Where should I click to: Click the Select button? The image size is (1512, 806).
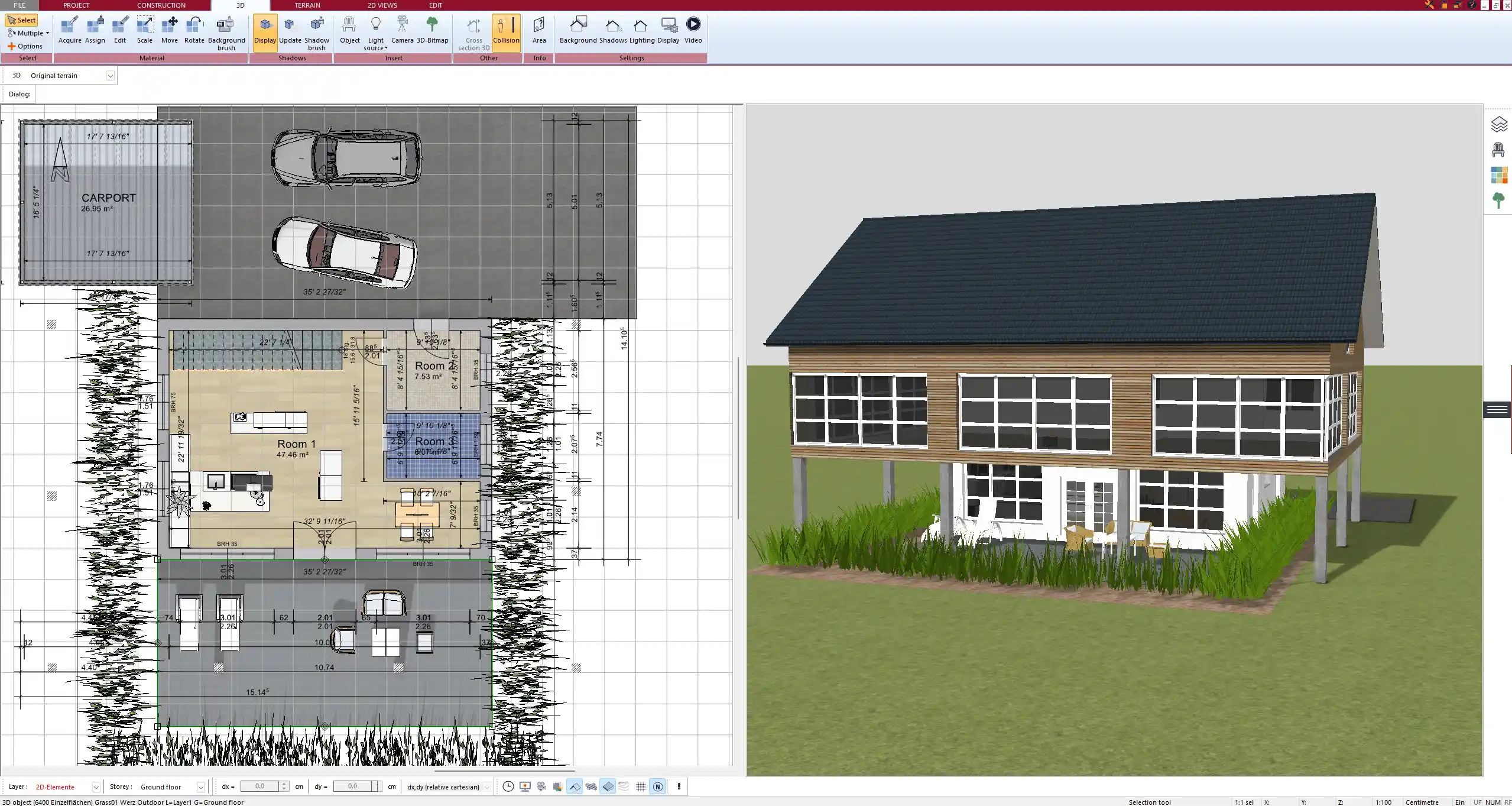[x=22, y=20]
